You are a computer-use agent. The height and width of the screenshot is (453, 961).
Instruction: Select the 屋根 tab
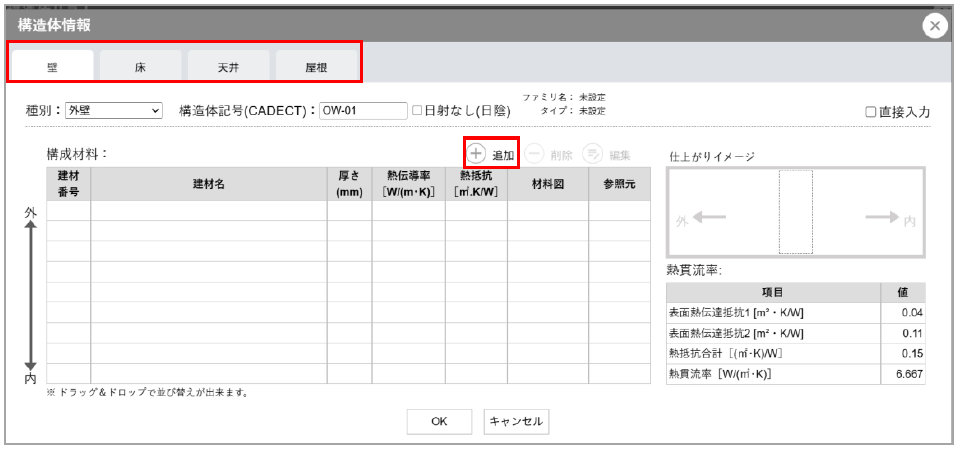tap(317, 68)
